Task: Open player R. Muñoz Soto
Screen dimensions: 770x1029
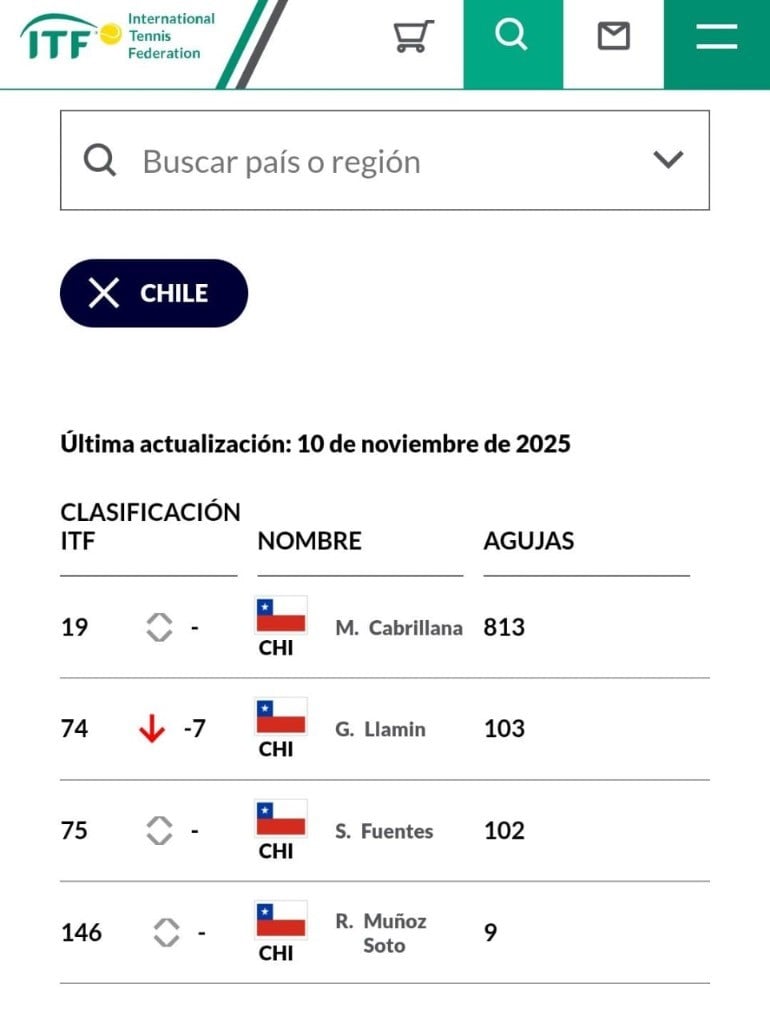Action: 382,933
